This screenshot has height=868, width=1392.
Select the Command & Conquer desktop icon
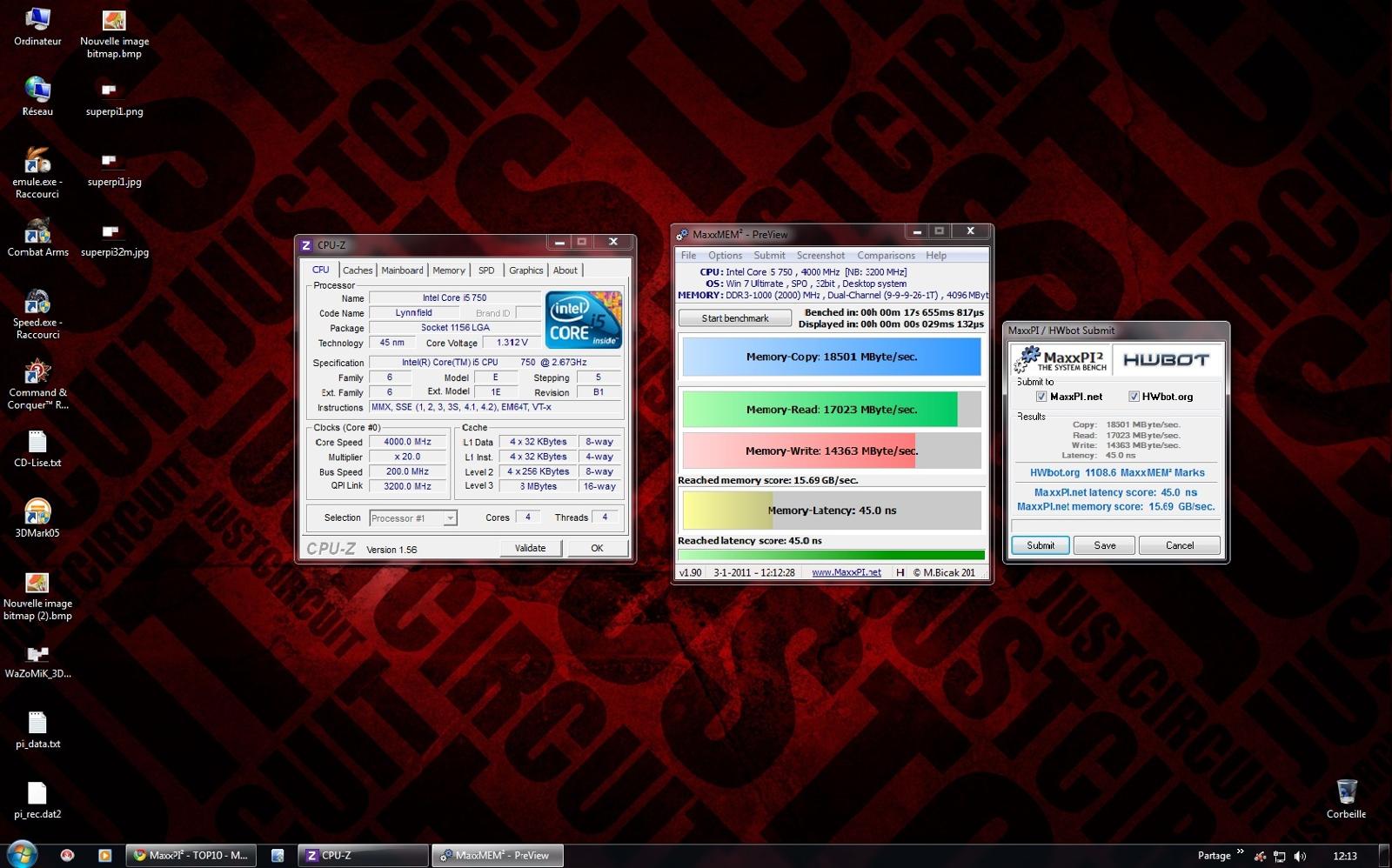point(37,371)
